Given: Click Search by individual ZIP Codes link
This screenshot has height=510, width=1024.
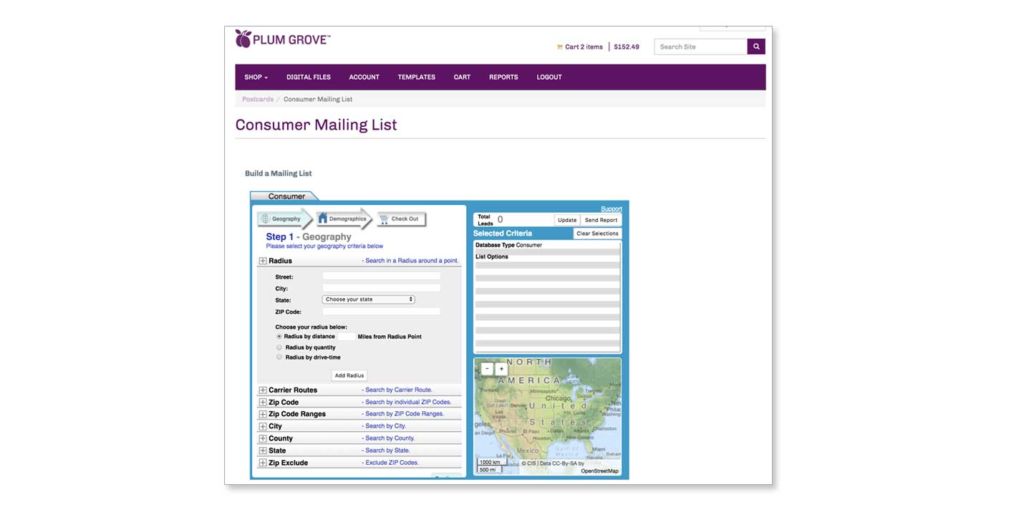Looking at the screenshot, I should pyautogui.click(x=408, y=402).
